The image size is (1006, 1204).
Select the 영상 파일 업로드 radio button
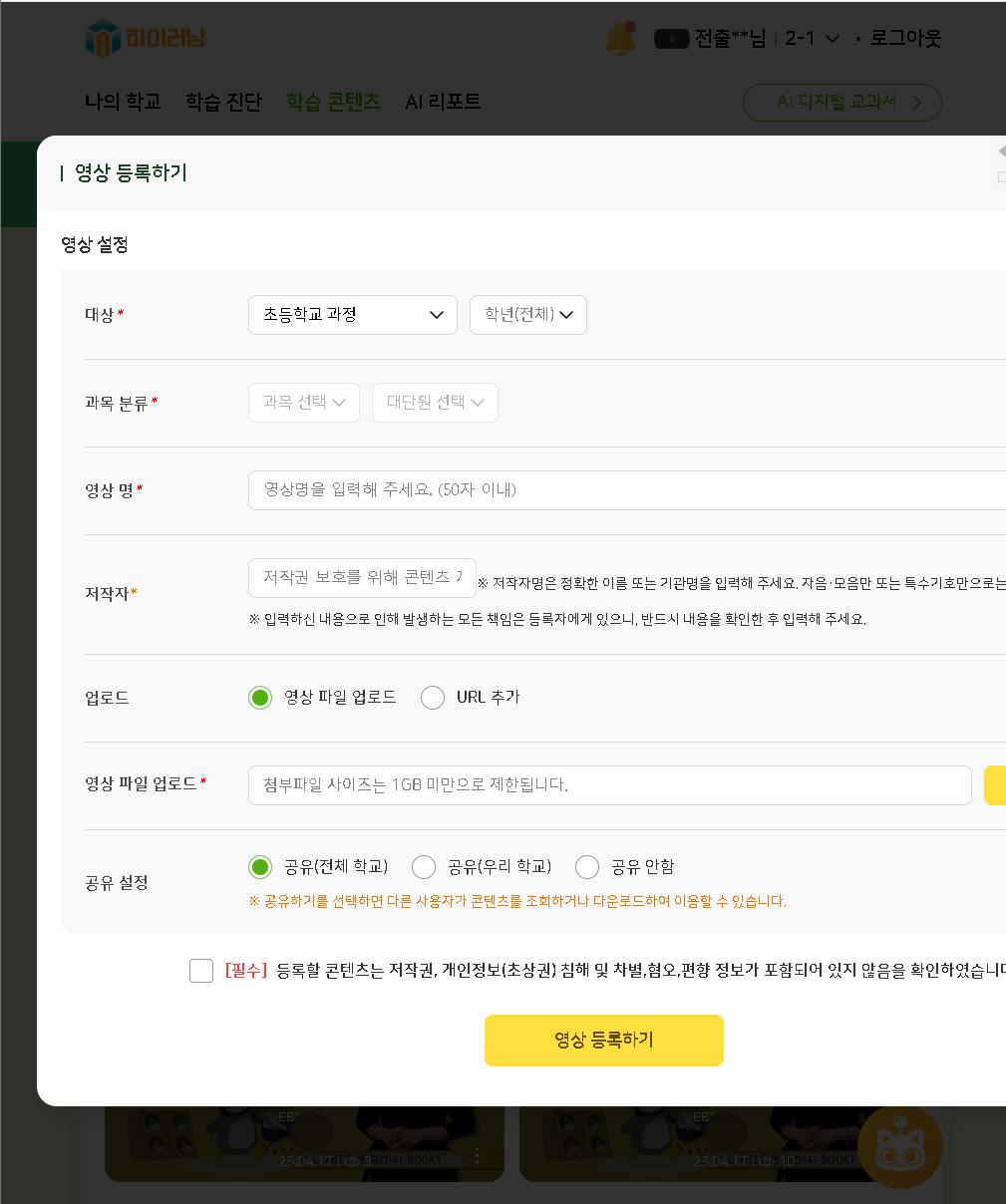(260, 698)
